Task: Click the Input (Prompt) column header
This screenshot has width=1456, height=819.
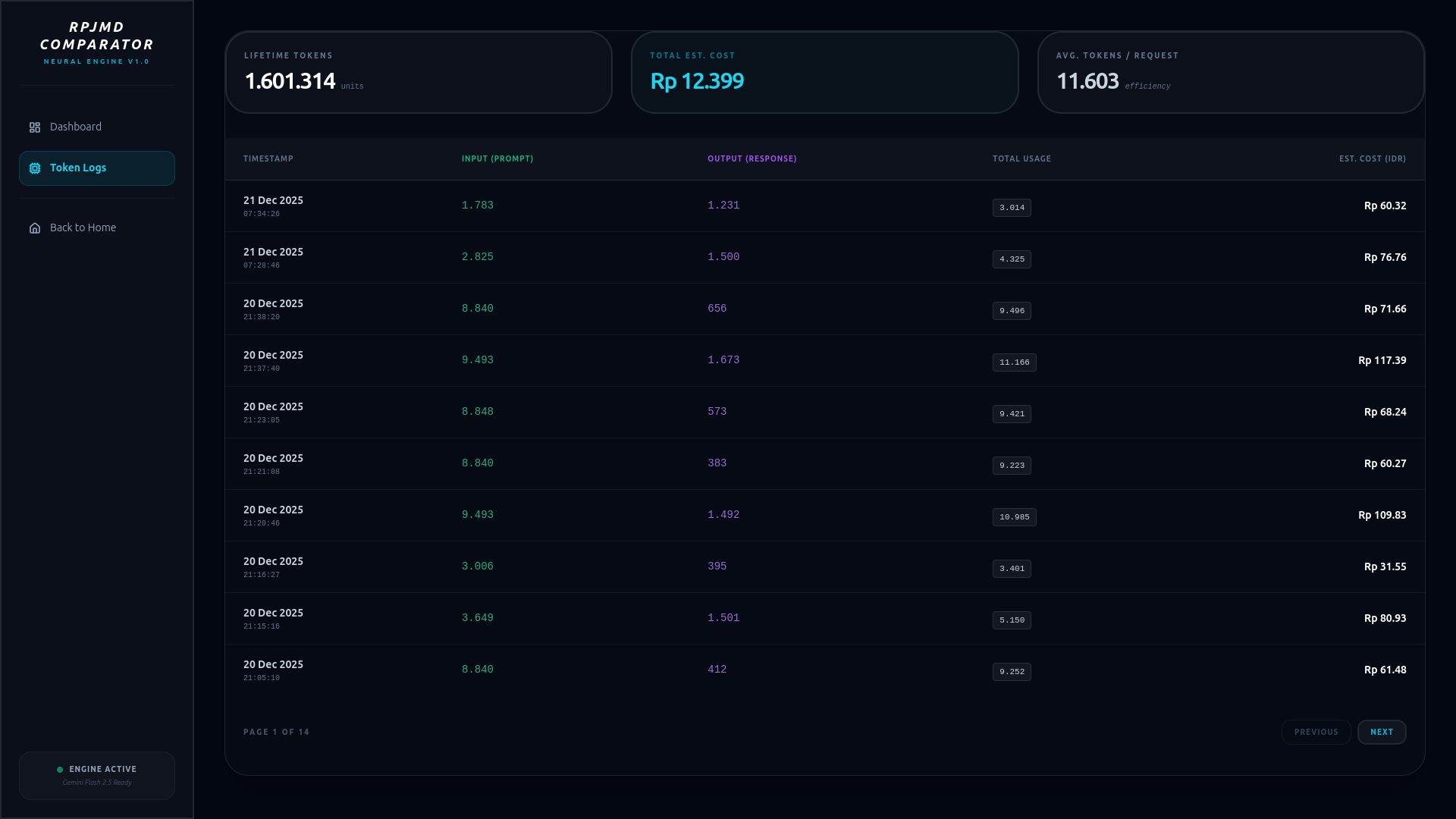Action: [497, 159]
